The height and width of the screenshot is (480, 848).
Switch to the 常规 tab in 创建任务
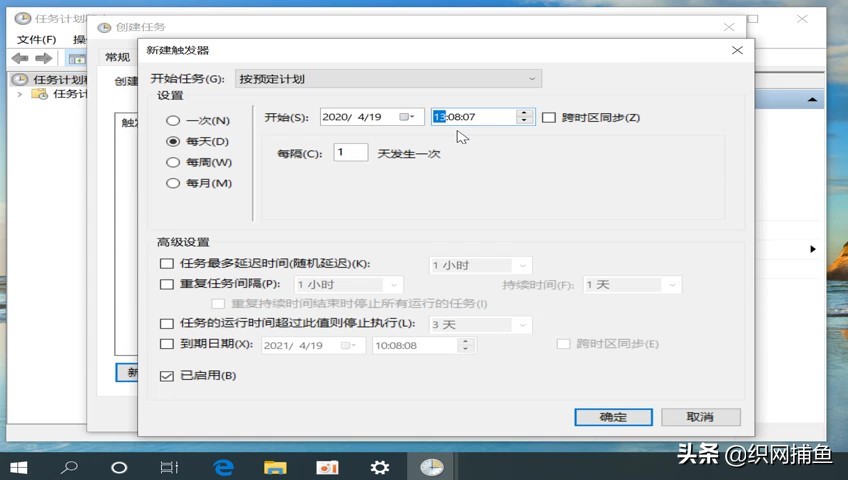pyautogui.click(x=117, y=57)
